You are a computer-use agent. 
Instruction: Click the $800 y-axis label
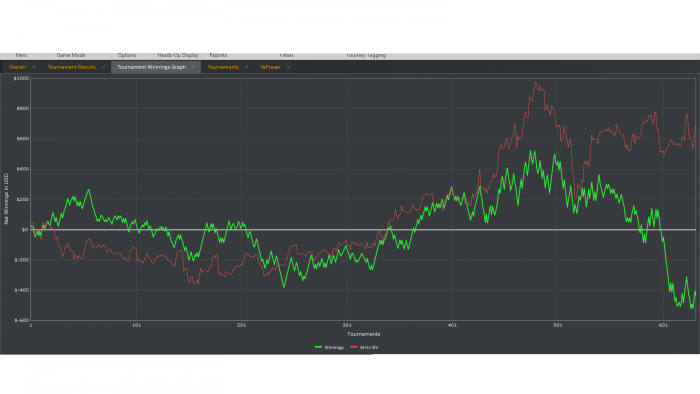click(22, 108)
